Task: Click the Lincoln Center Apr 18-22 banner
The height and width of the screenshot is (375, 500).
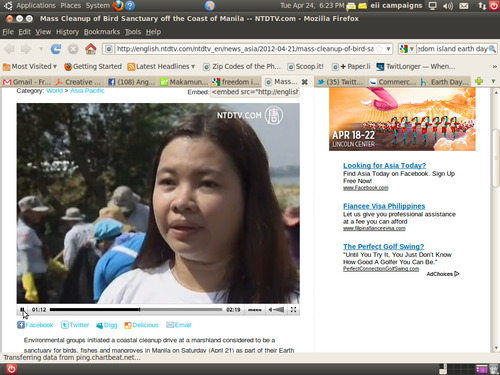Action: (402, 119)
